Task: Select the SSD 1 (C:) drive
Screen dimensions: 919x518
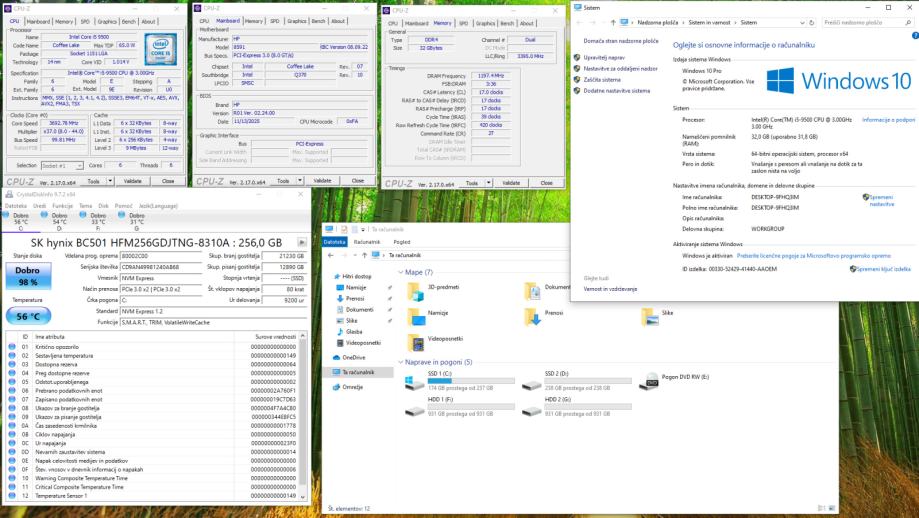Action: click(460, 381)
